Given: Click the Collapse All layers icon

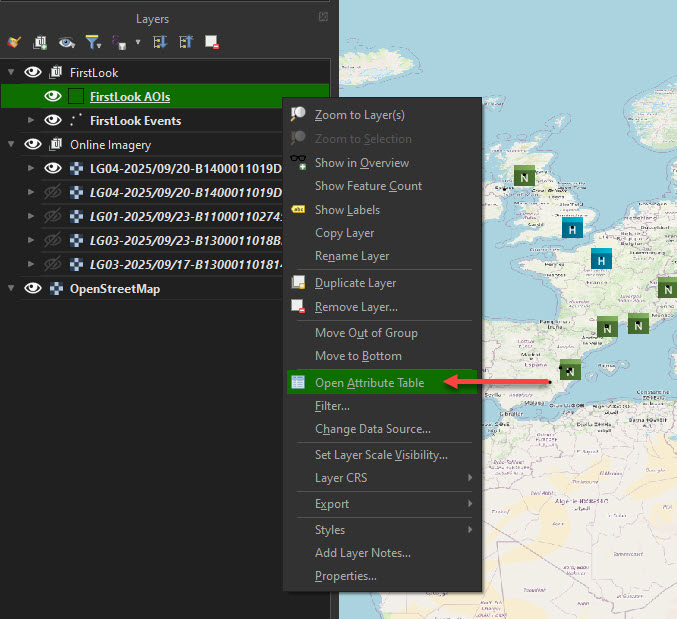Looking at the screenshot, I should tap(186, 42).
